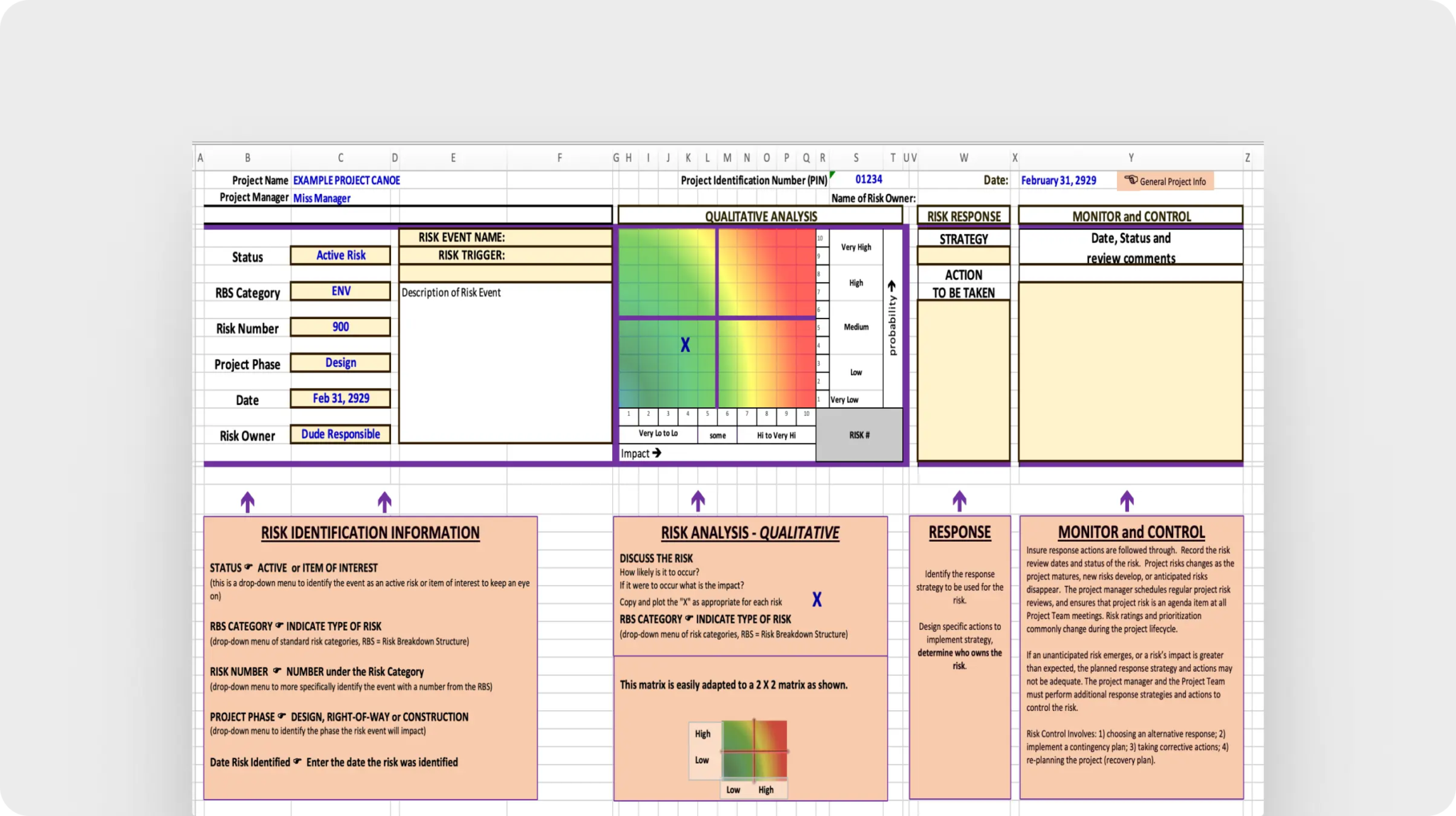Screen dimensions: 1456x816
Task: Select the Dude Responsible risk owner cell
Action: pos(341,434)
